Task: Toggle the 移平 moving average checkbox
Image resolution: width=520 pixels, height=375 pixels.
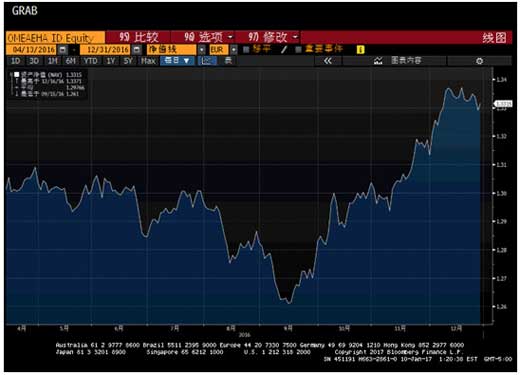Action: click(x=246, y=50)
